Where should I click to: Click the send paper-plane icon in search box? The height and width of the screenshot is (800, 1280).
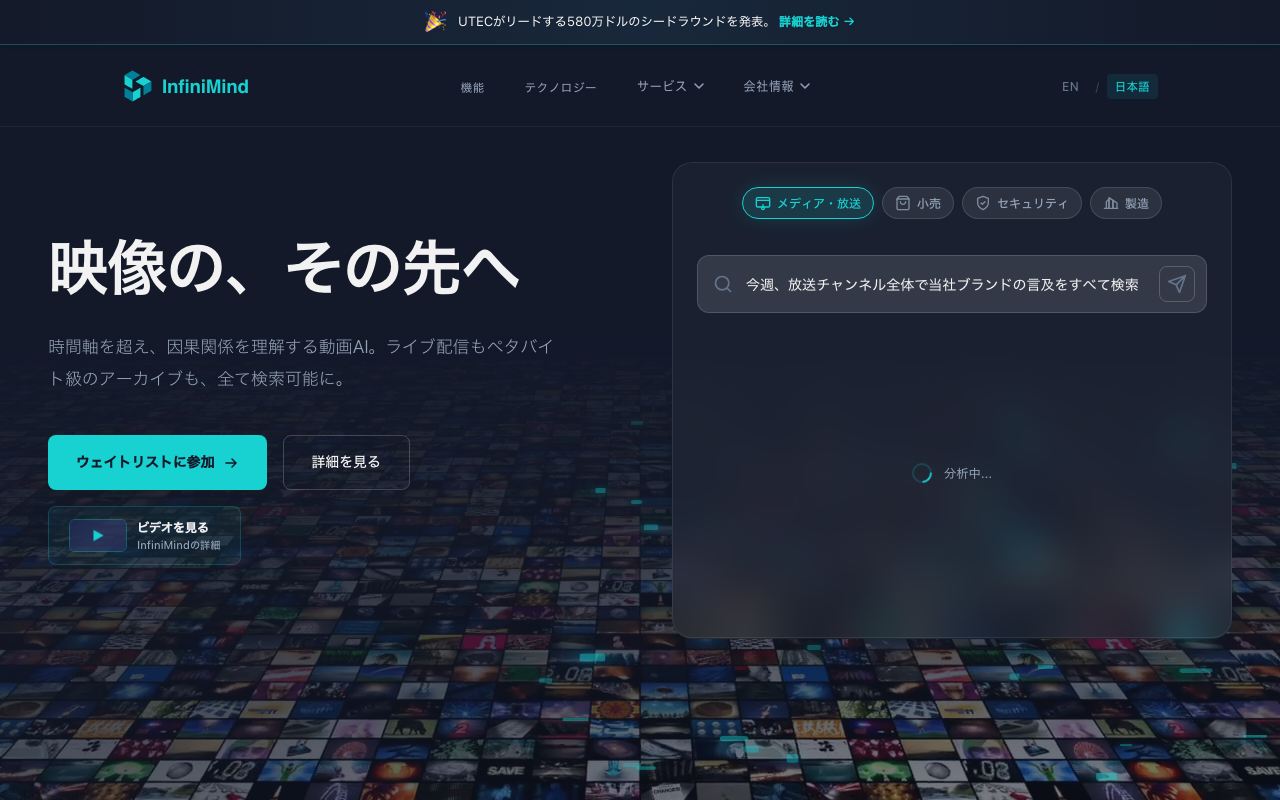1176,284
